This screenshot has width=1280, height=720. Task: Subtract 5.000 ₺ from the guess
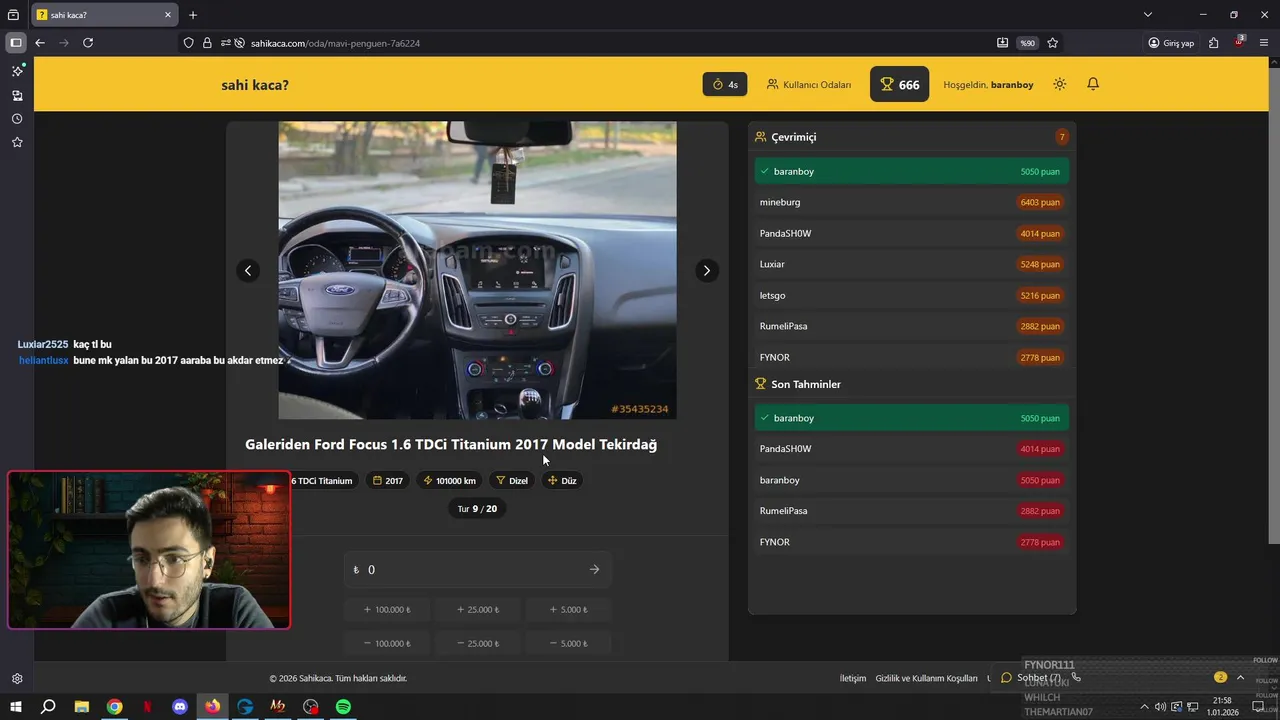568,643
